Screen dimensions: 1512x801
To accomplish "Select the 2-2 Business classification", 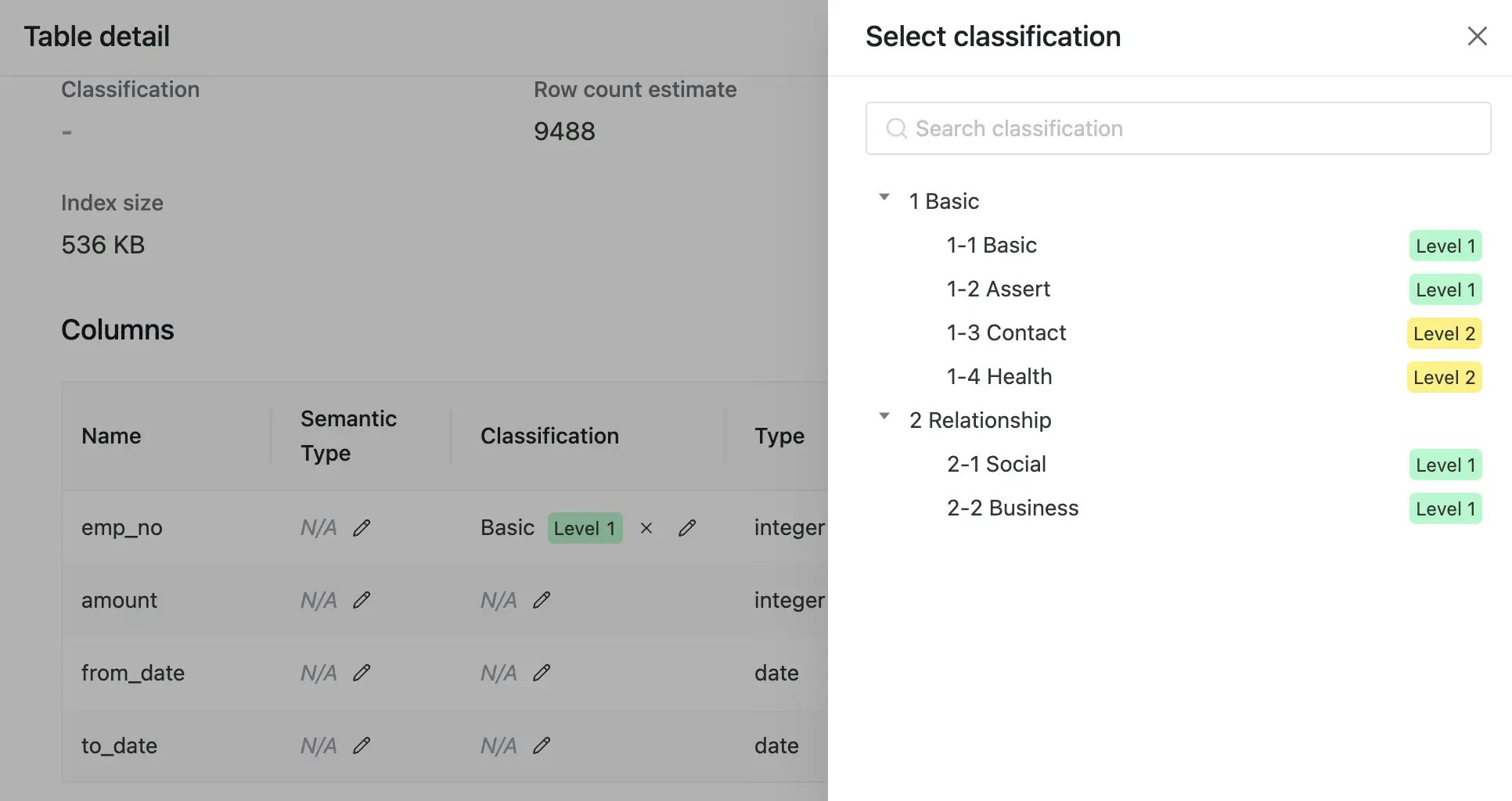I will click(1012, 508).
